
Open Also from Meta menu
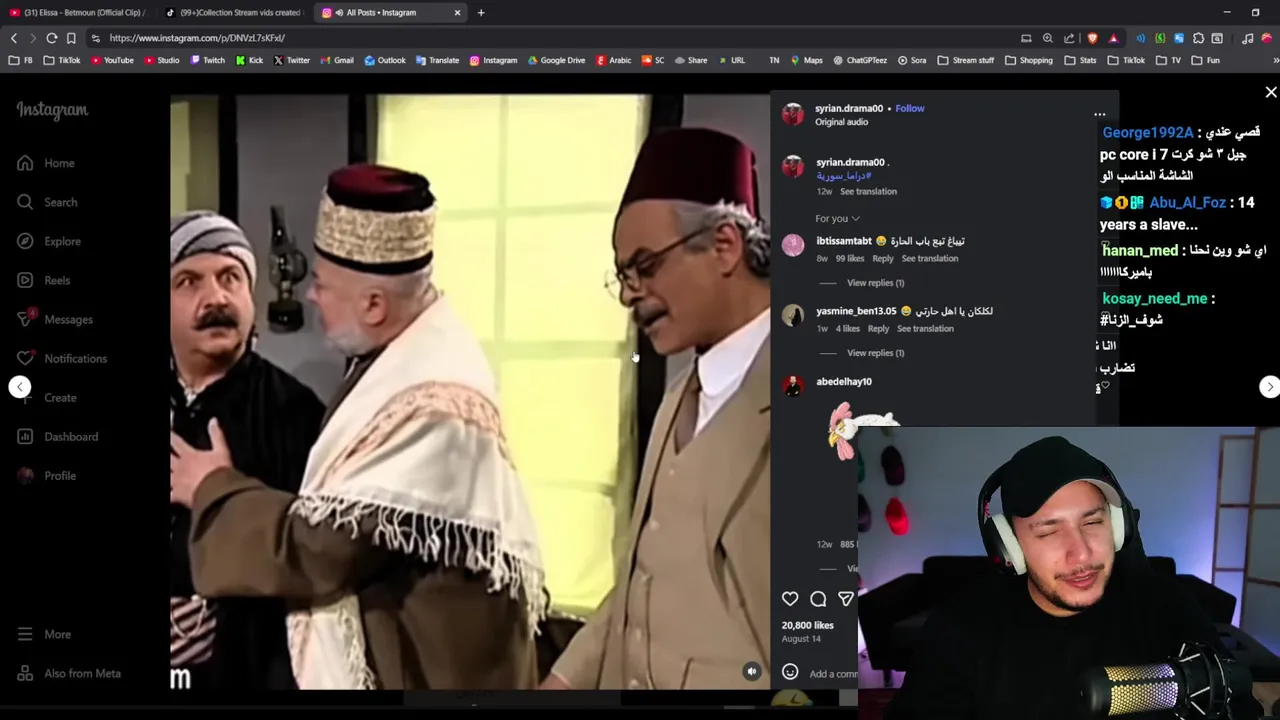(x=69, y=673)
